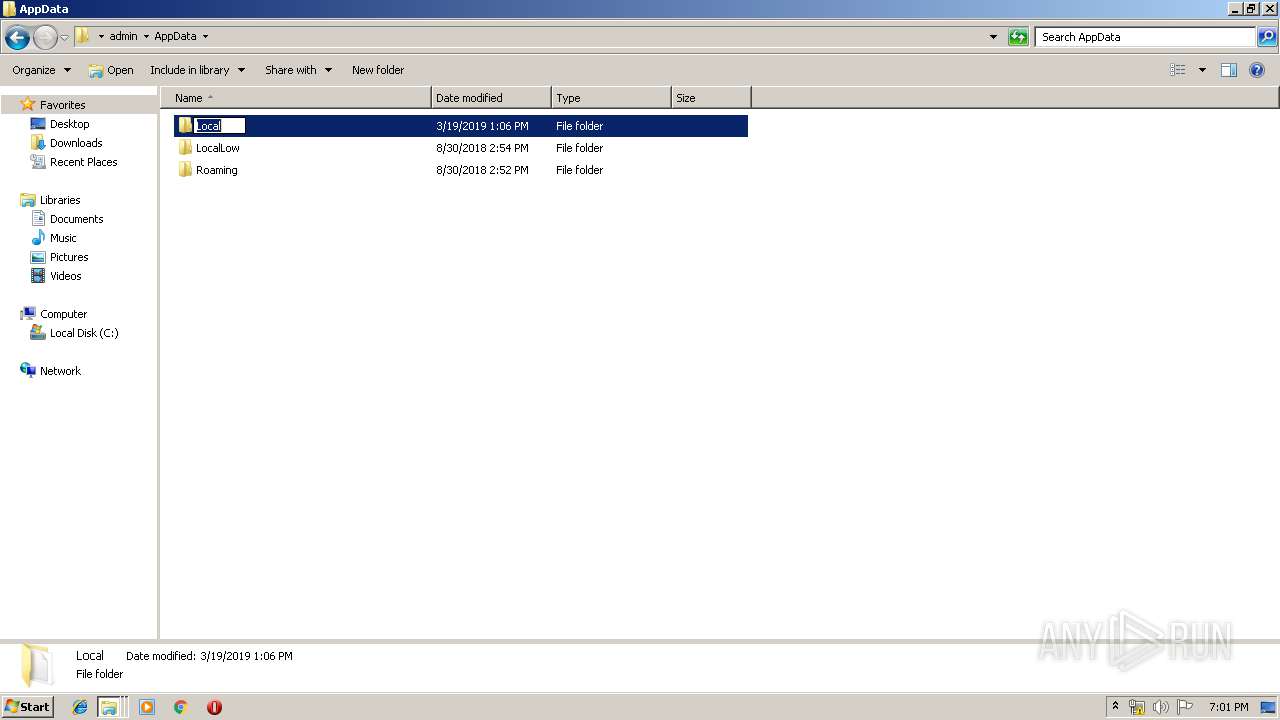The height and width of the screenshot is (720, 1280).
Task: Click the Open toolbar button
Action: 111,70
